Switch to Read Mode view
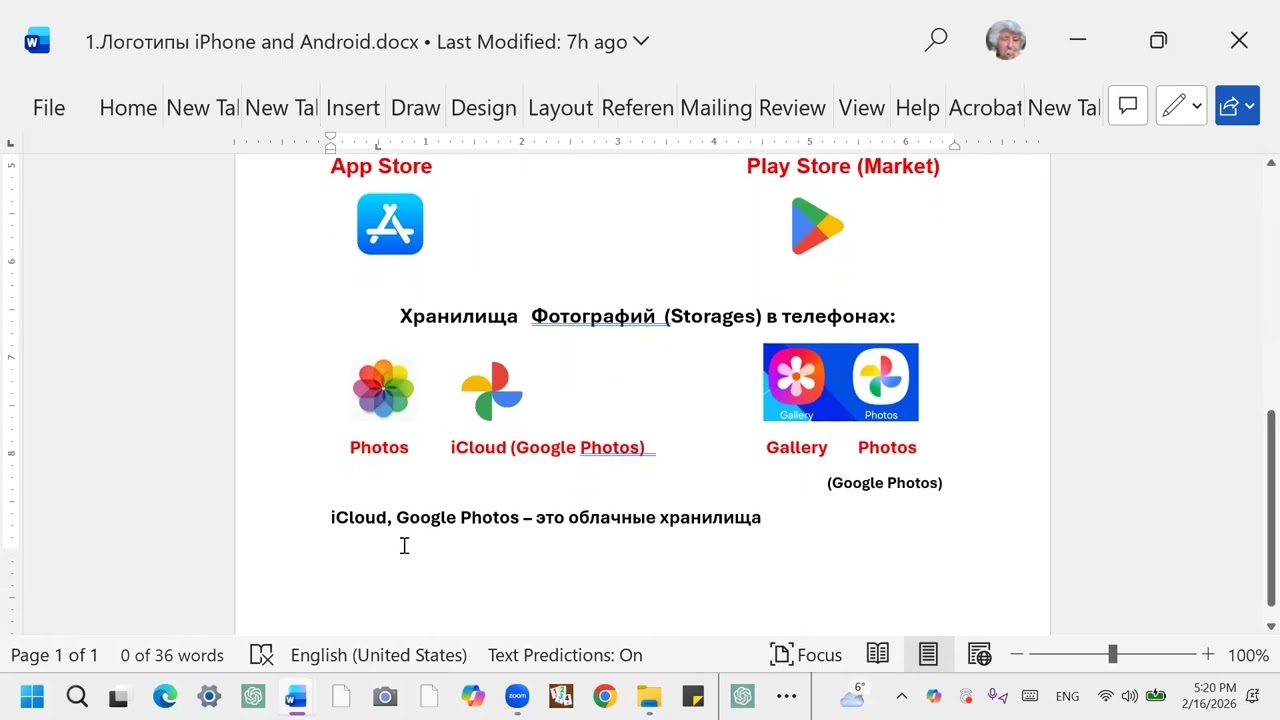The image size is (1280, 720). point(878,655)
